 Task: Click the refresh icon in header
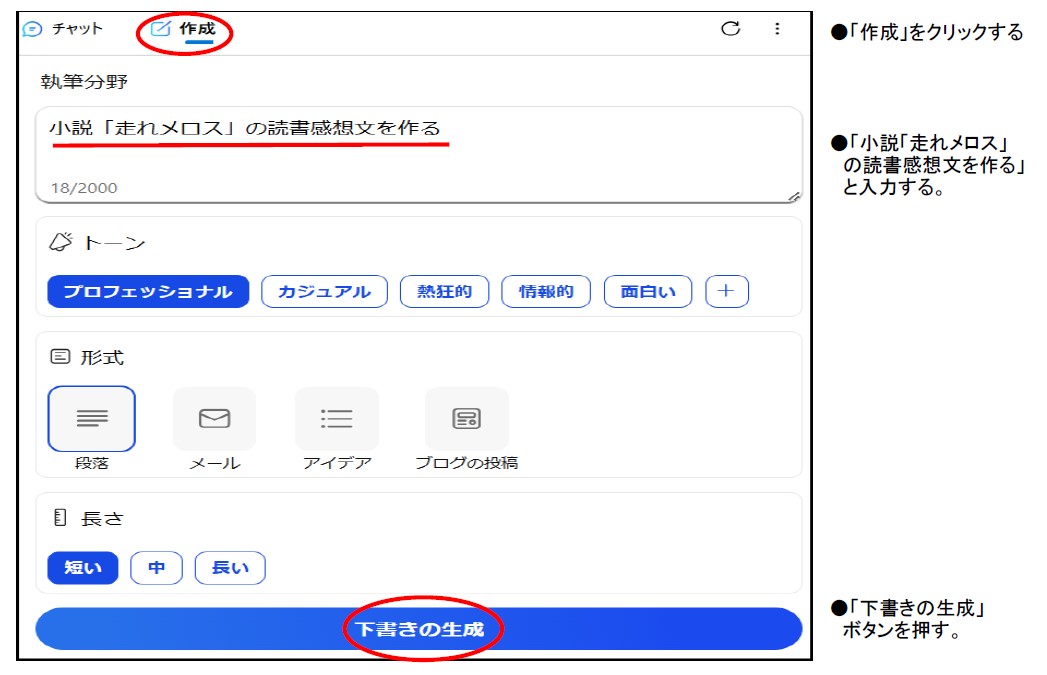point(731,29)
